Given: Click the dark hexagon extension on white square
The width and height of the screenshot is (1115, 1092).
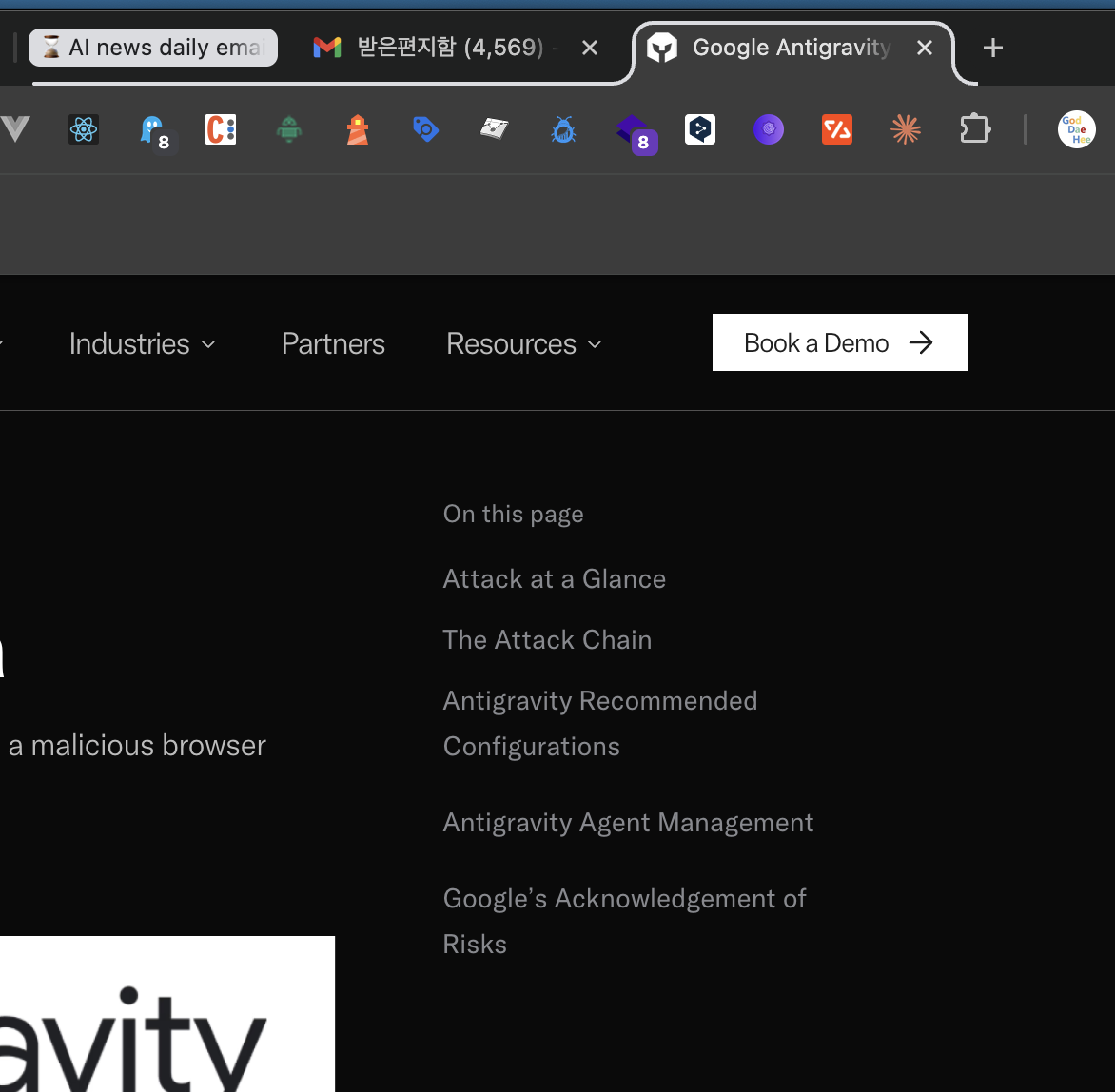Looking at the screenshot, I should click(700, 129).
